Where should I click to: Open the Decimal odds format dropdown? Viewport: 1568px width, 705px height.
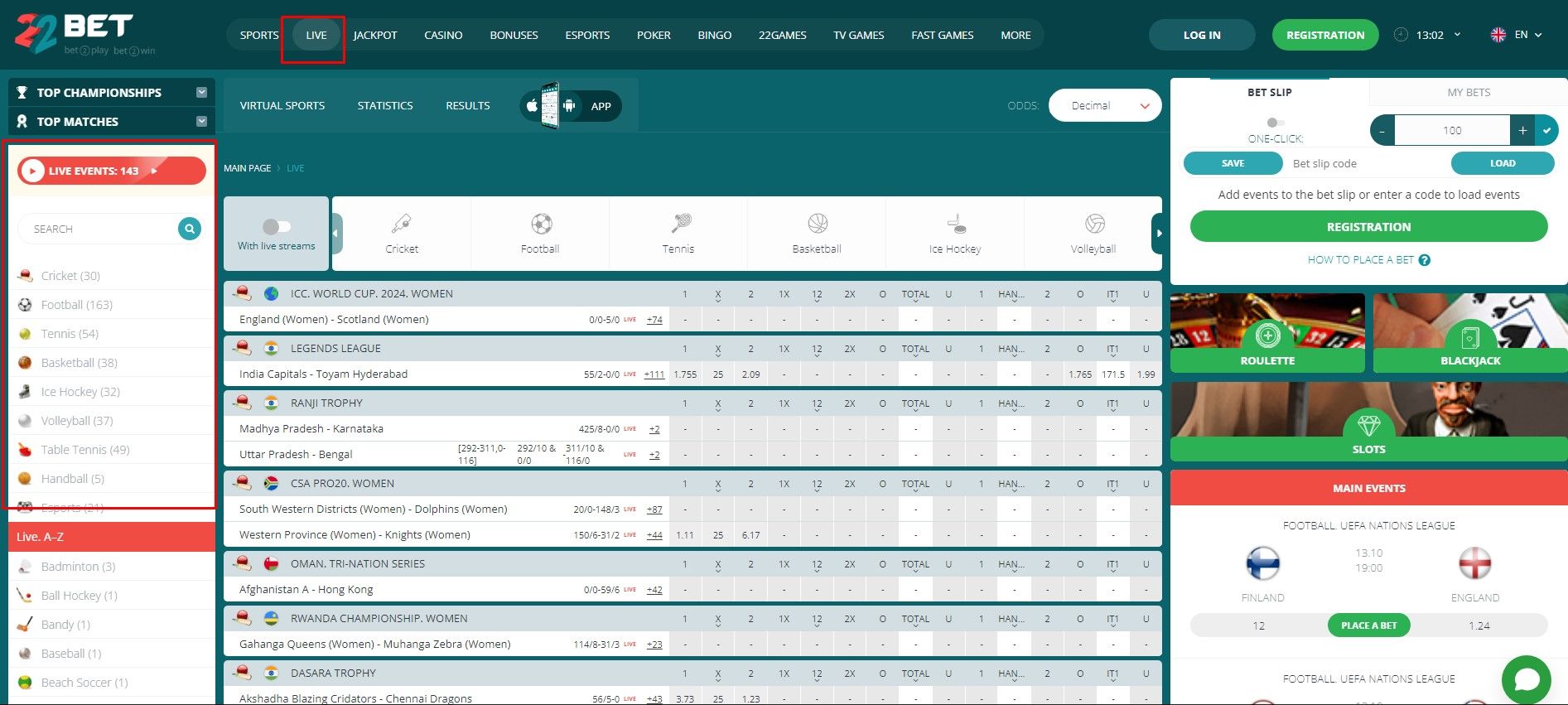[x=1105, y=105]
